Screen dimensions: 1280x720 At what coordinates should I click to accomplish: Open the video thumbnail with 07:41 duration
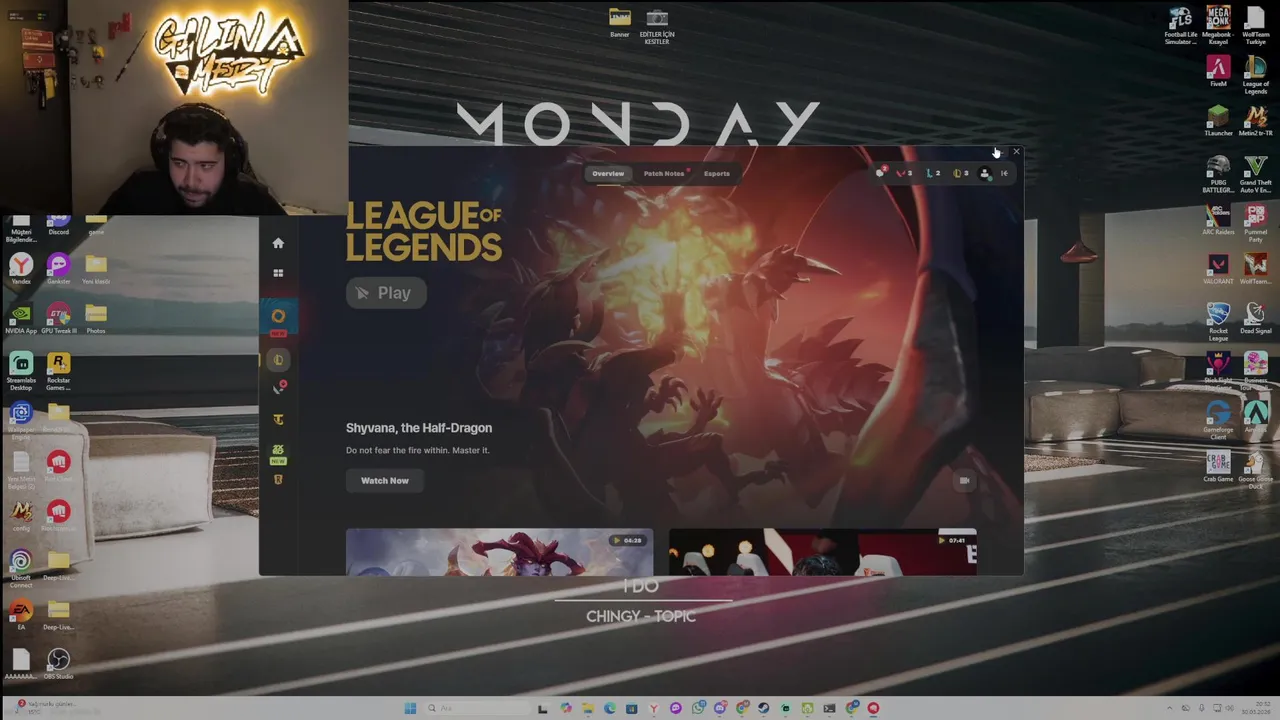[823, 552]
